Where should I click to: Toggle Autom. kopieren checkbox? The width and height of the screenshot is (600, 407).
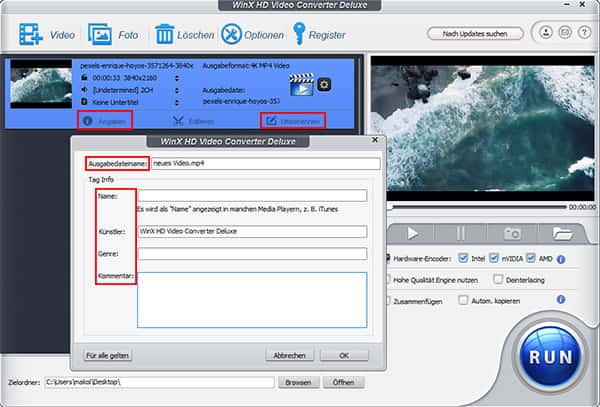[463, 300]
